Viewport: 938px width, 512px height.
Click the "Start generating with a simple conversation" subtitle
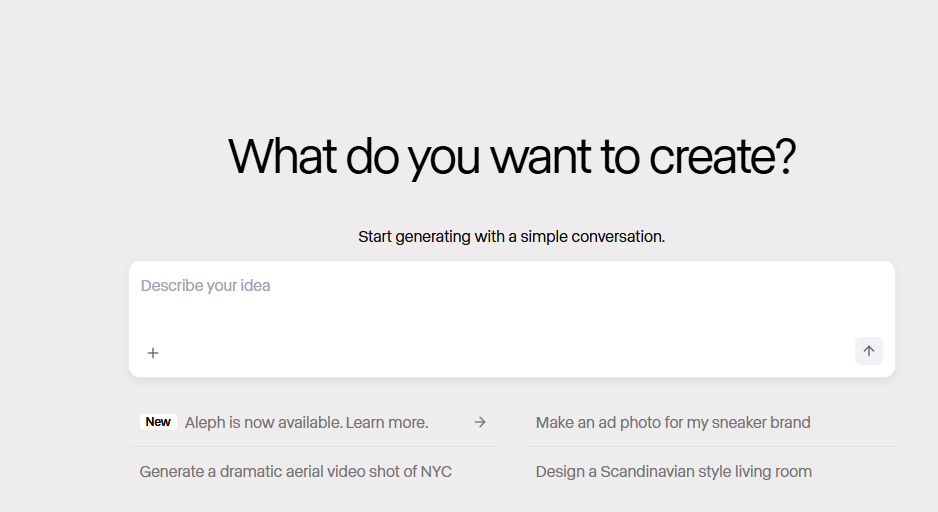click(x=511, y=237)
